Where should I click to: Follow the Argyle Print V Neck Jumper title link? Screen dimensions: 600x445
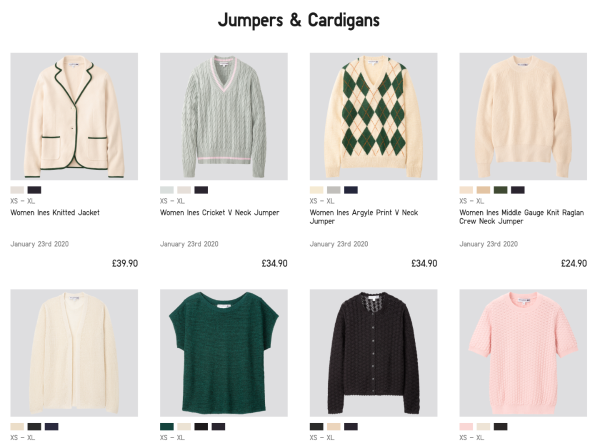tap(364, 217)
